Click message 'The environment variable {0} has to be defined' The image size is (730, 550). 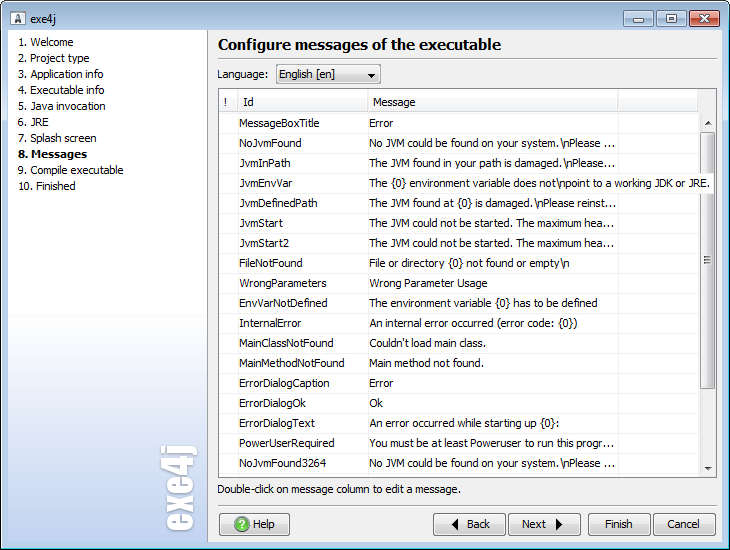(483, 304)
